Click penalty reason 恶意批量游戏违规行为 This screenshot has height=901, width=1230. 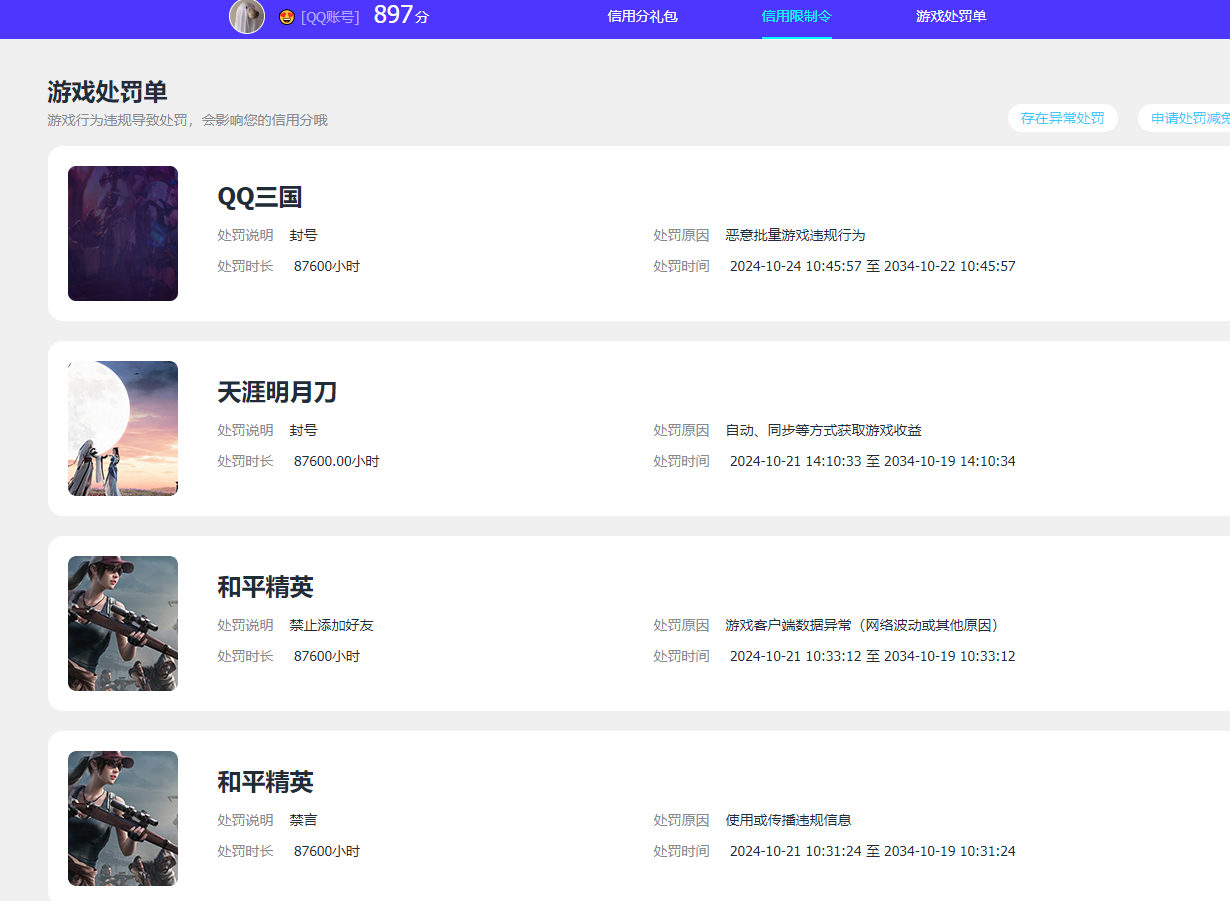pos(795,235)
